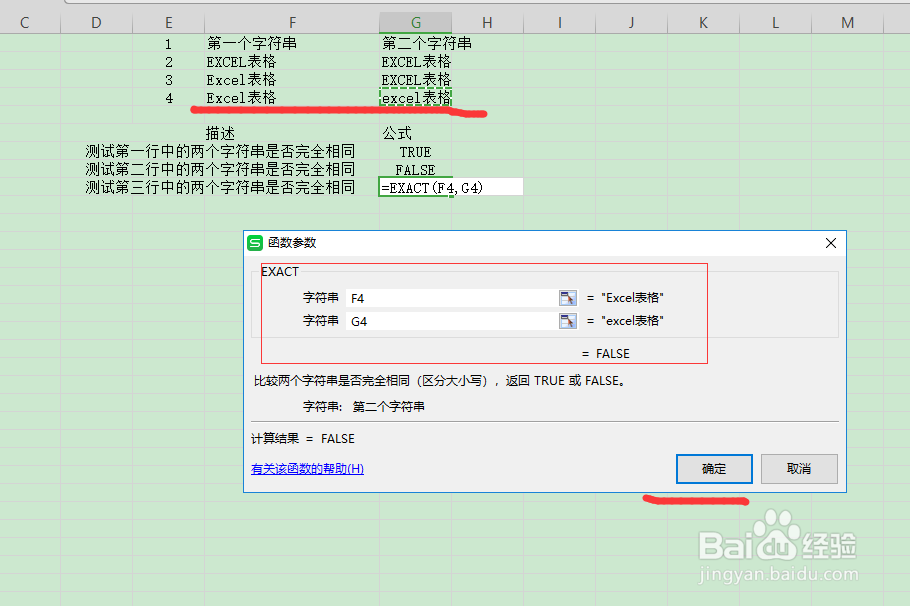Click 计算结果 = FALSE text in dialog
This screenshot has height=606, width=910.
(302, 438)
